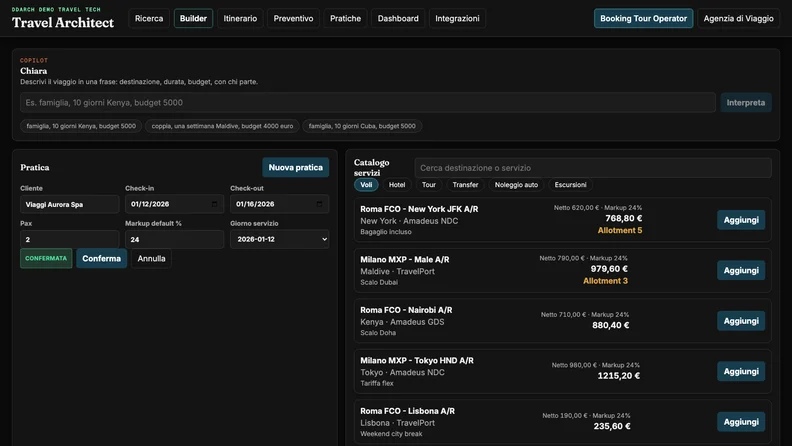Image resolution: width=792 pixels, height=446 pixels.
Task: Open the Ricerca tab
Action: tap(148, 19)
